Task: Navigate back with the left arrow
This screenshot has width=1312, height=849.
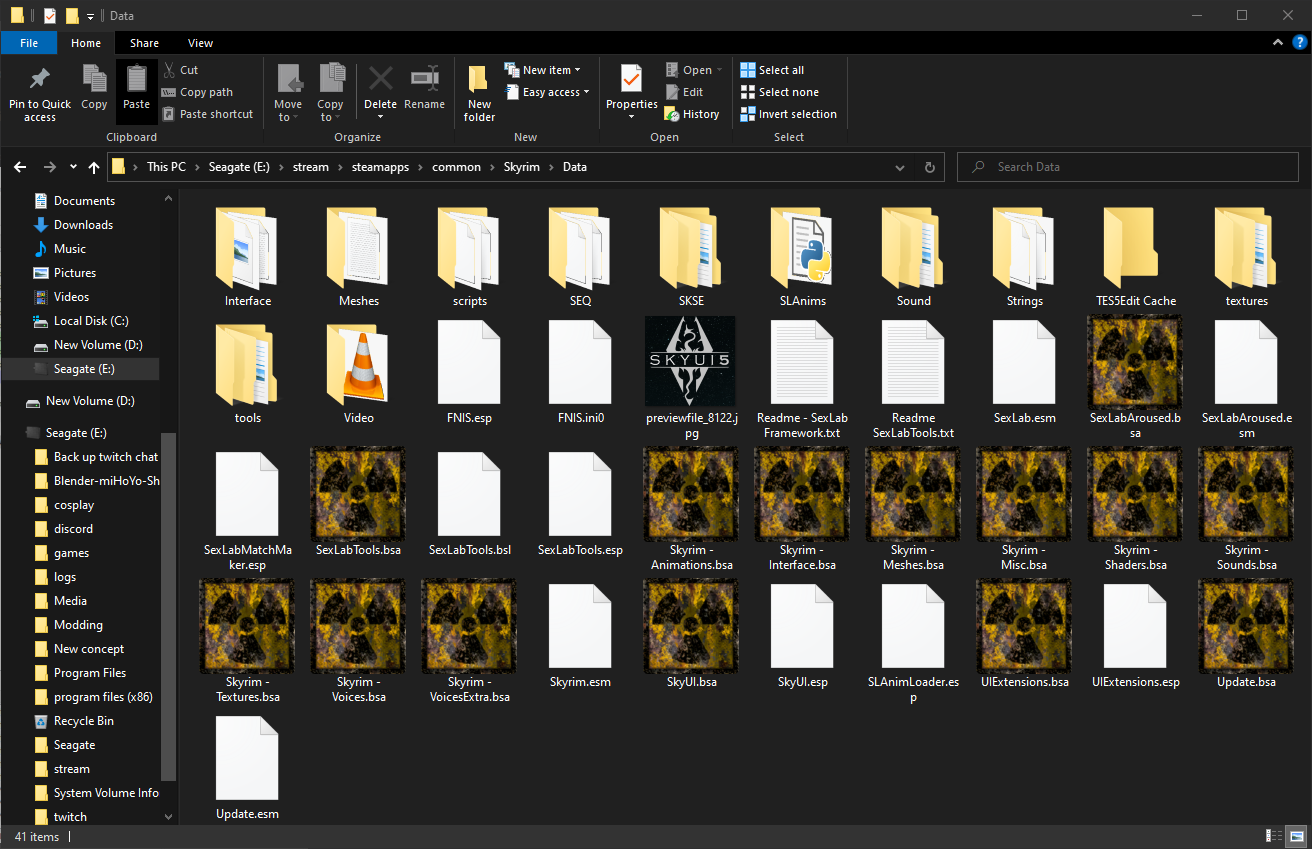Action: point(21,167)
